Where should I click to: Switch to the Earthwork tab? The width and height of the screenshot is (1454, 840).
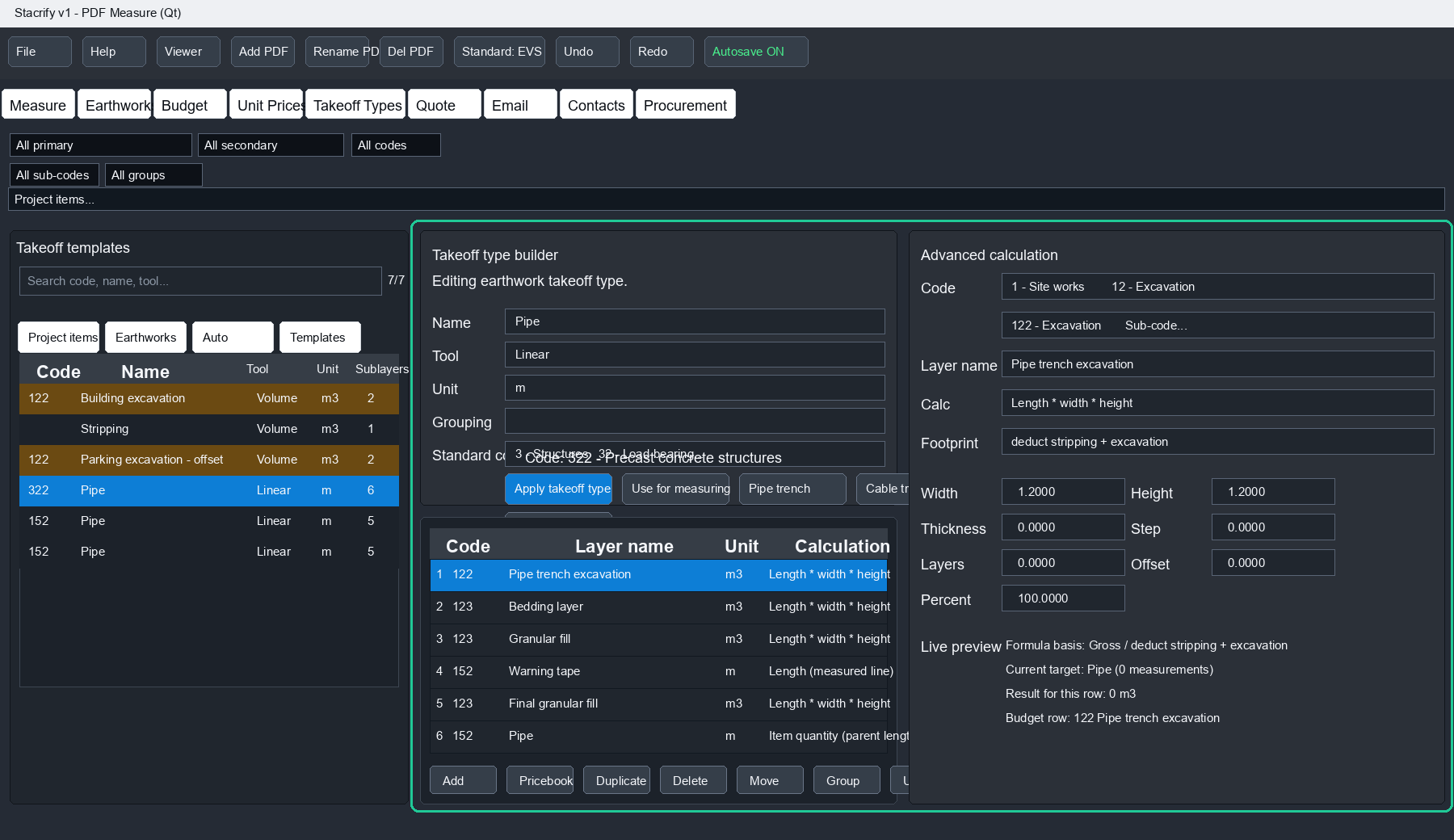[114, 105]
